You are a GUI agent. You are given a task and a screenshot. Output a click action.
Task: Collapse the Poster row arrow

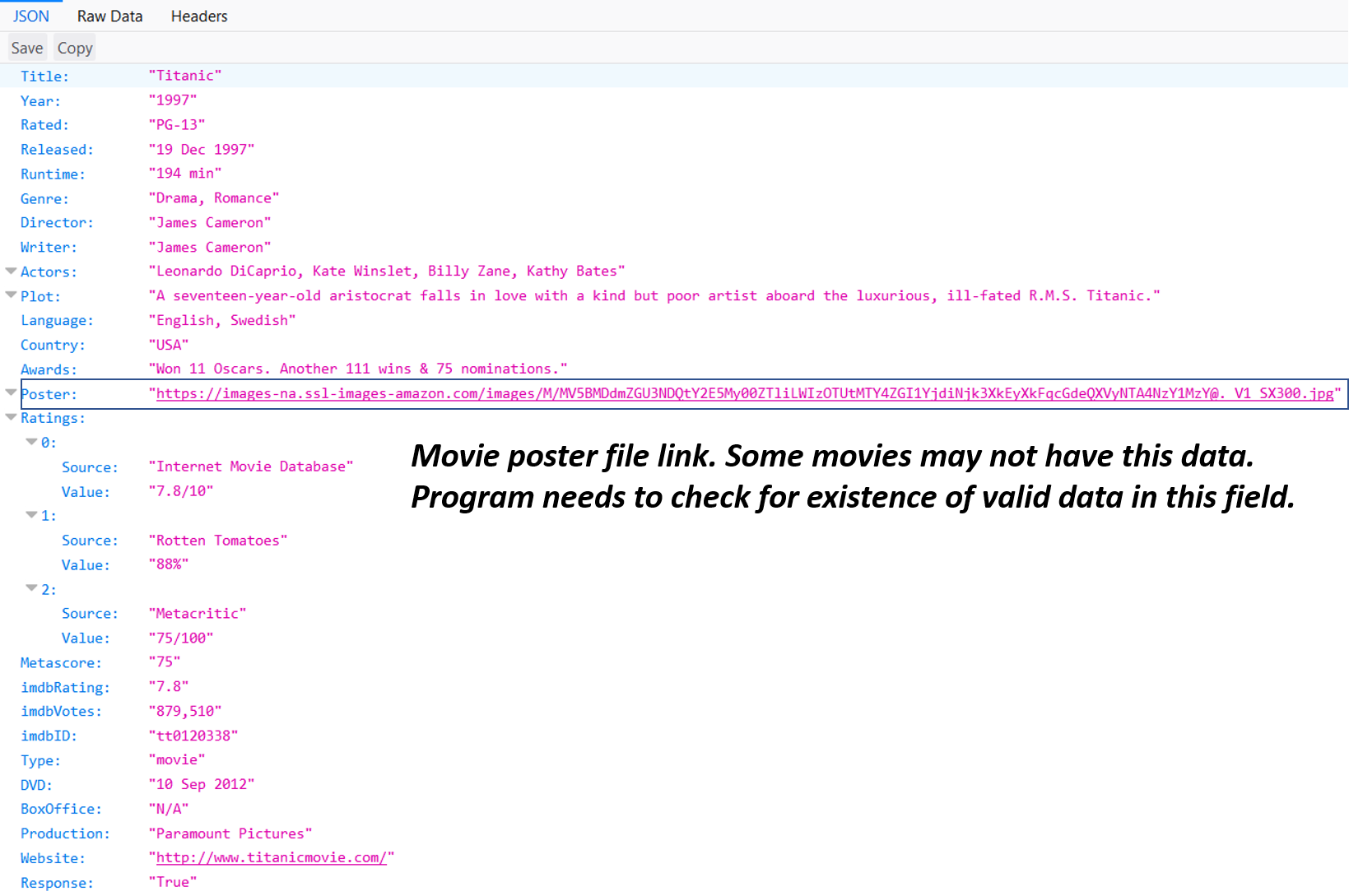[11, 392]
